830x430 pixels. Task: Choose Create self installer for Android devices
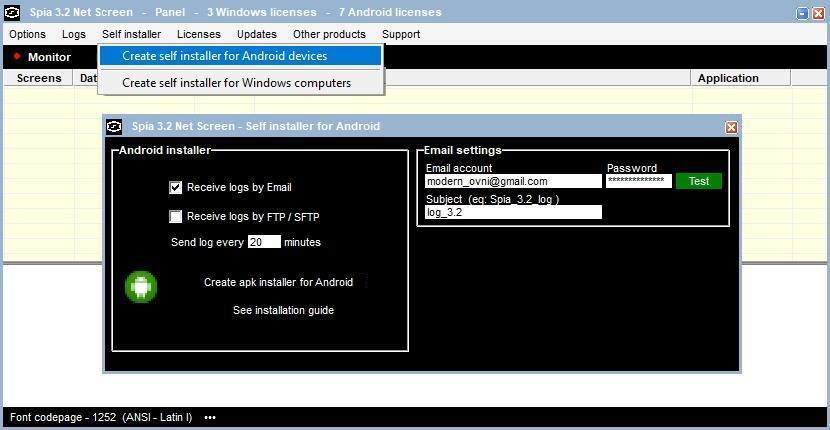240,56
